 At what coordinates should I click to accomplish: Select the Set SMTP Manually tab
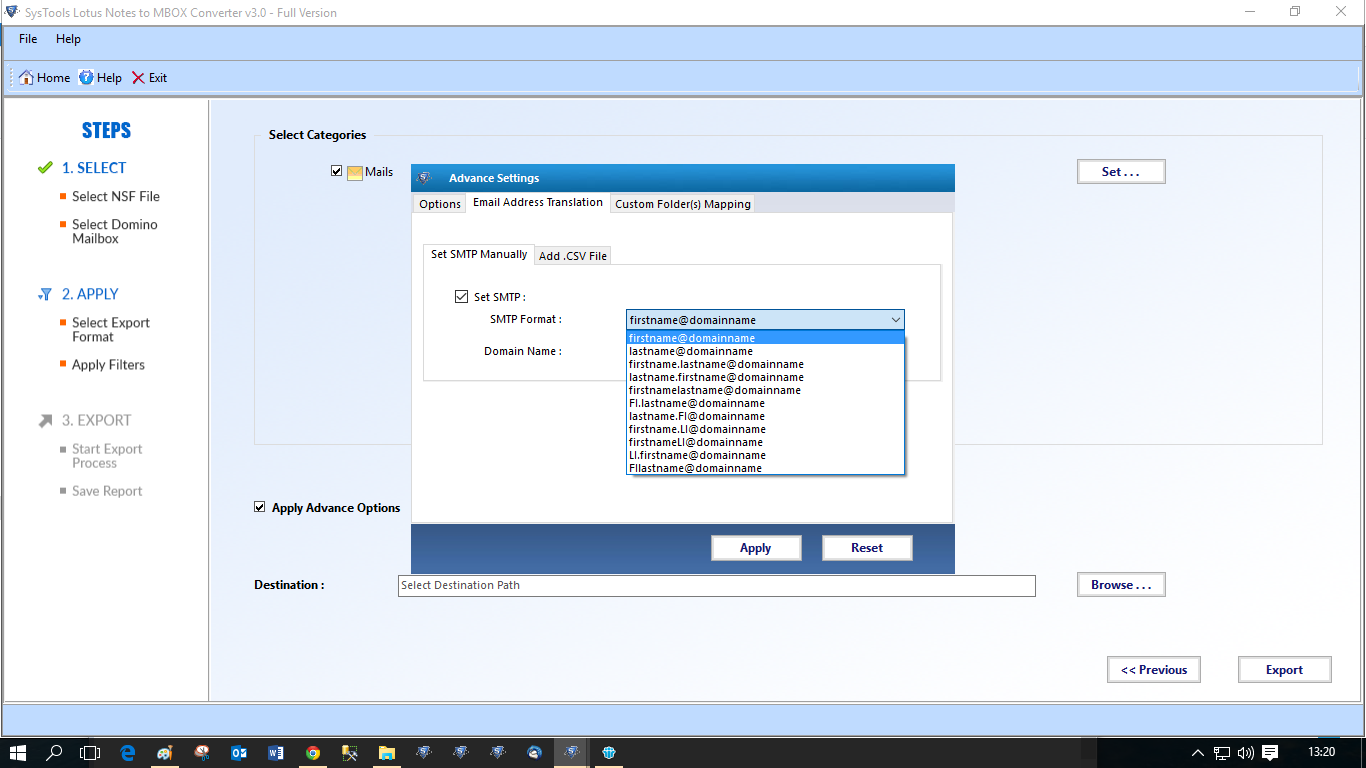point(479,254)
